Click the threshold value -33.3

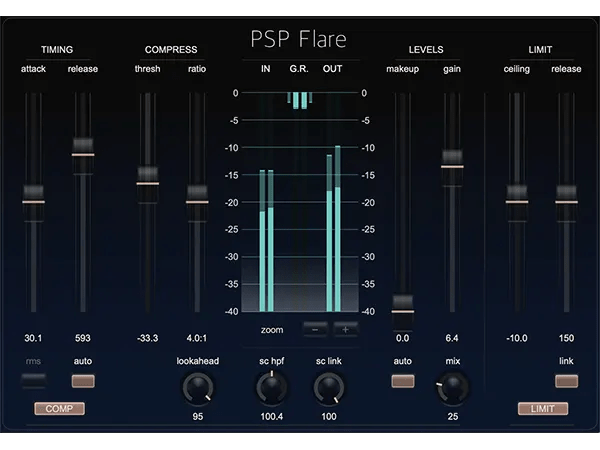pyautogui.click(x=148, y=338)
